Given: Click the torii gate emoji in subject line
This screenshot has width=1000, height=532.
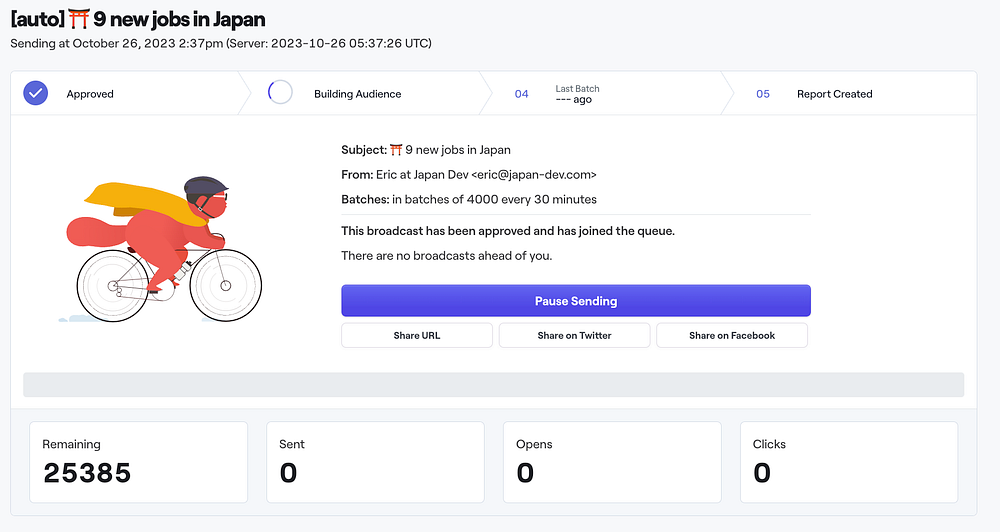Looking at the screenshot, I should coord(396,150).
